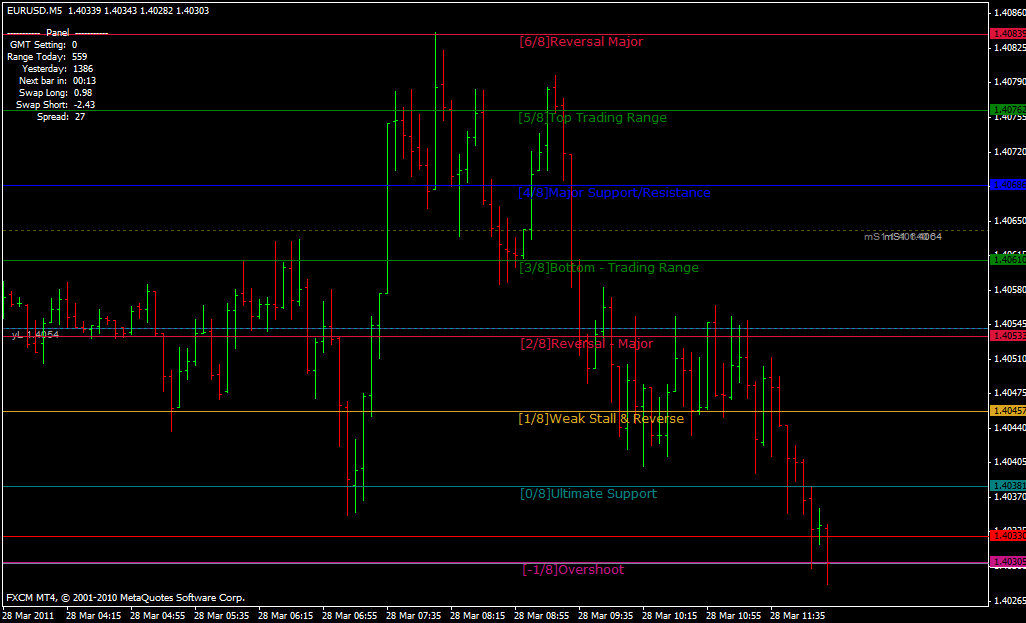The height and width of the screenshot is (623, 1026).
Task: Click the dashed Panel header title
Action: coord(57,32)
